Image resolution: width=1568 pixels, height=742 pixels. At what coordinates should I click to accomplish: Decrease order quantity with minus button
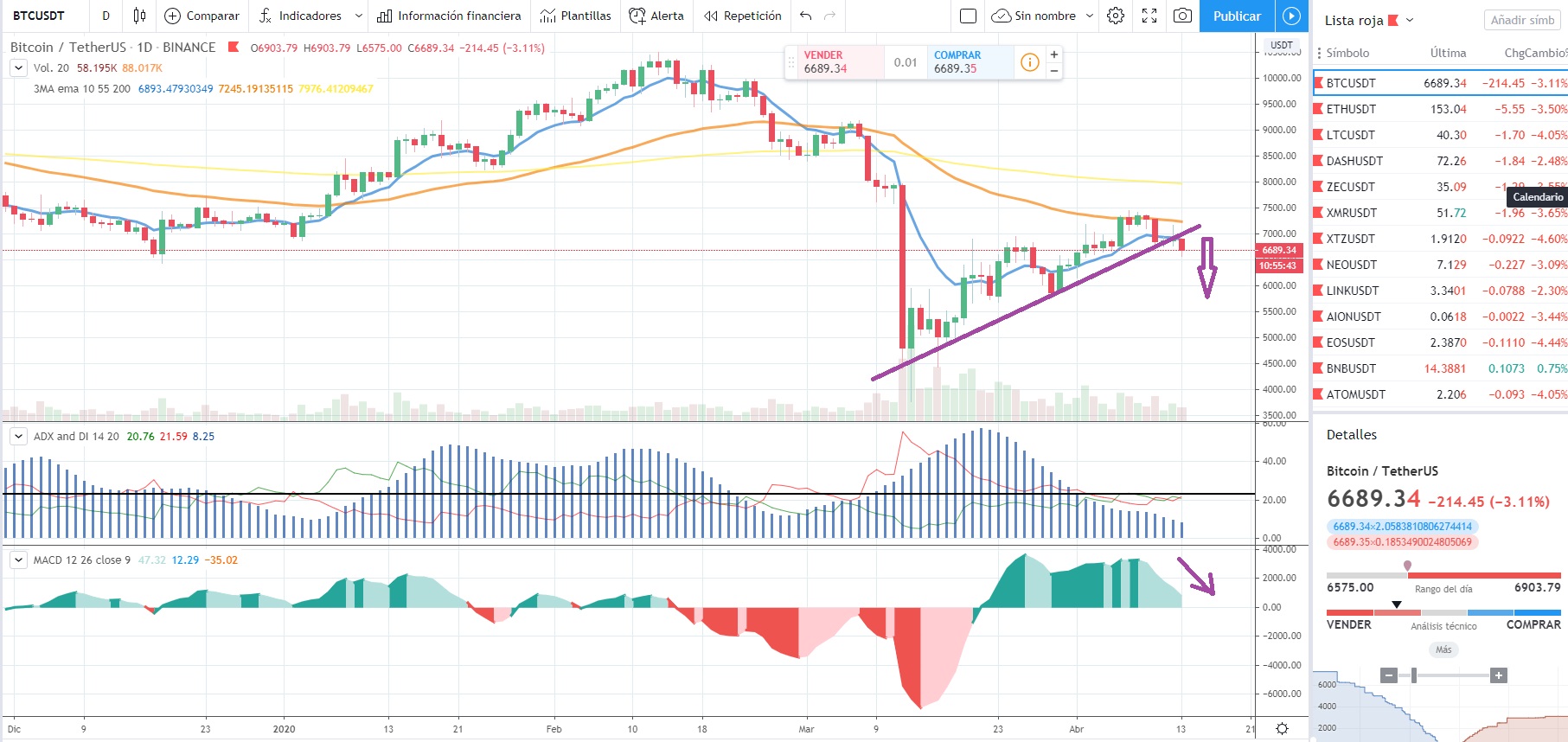click(x=1054, y=70)
